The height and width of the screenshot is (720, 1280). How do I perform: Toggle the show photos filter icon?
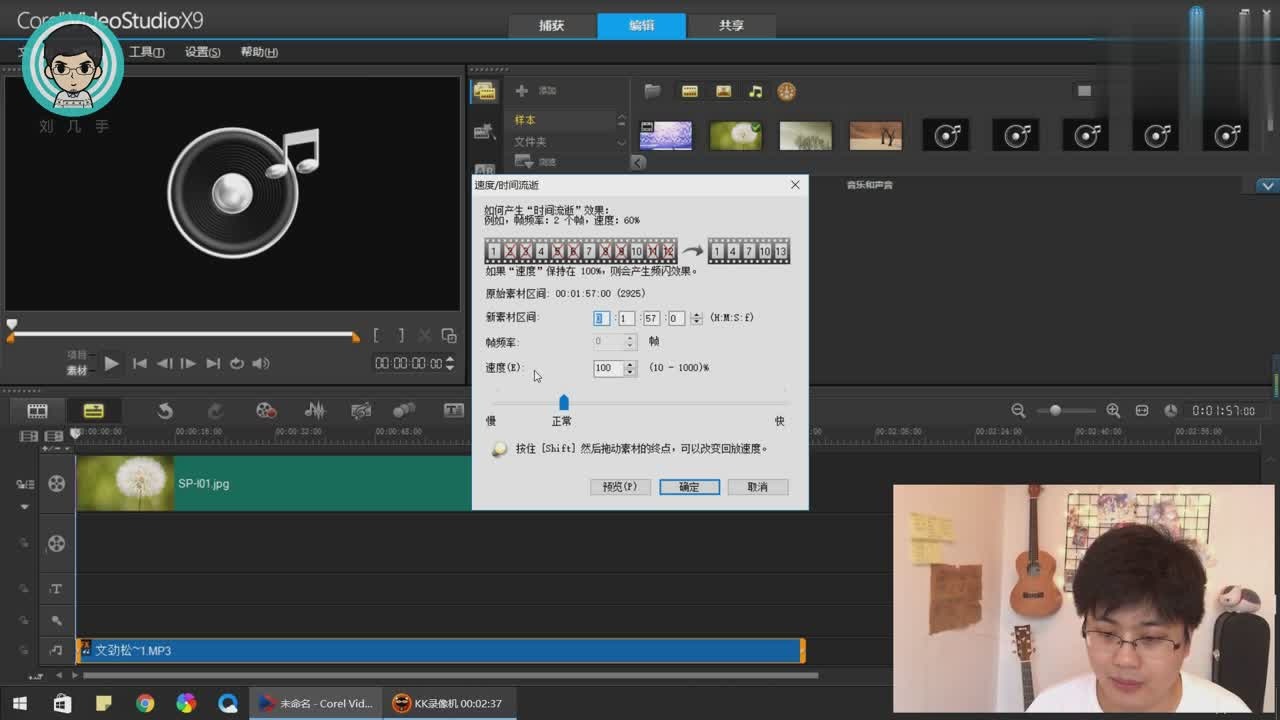(x=723, y=91)
